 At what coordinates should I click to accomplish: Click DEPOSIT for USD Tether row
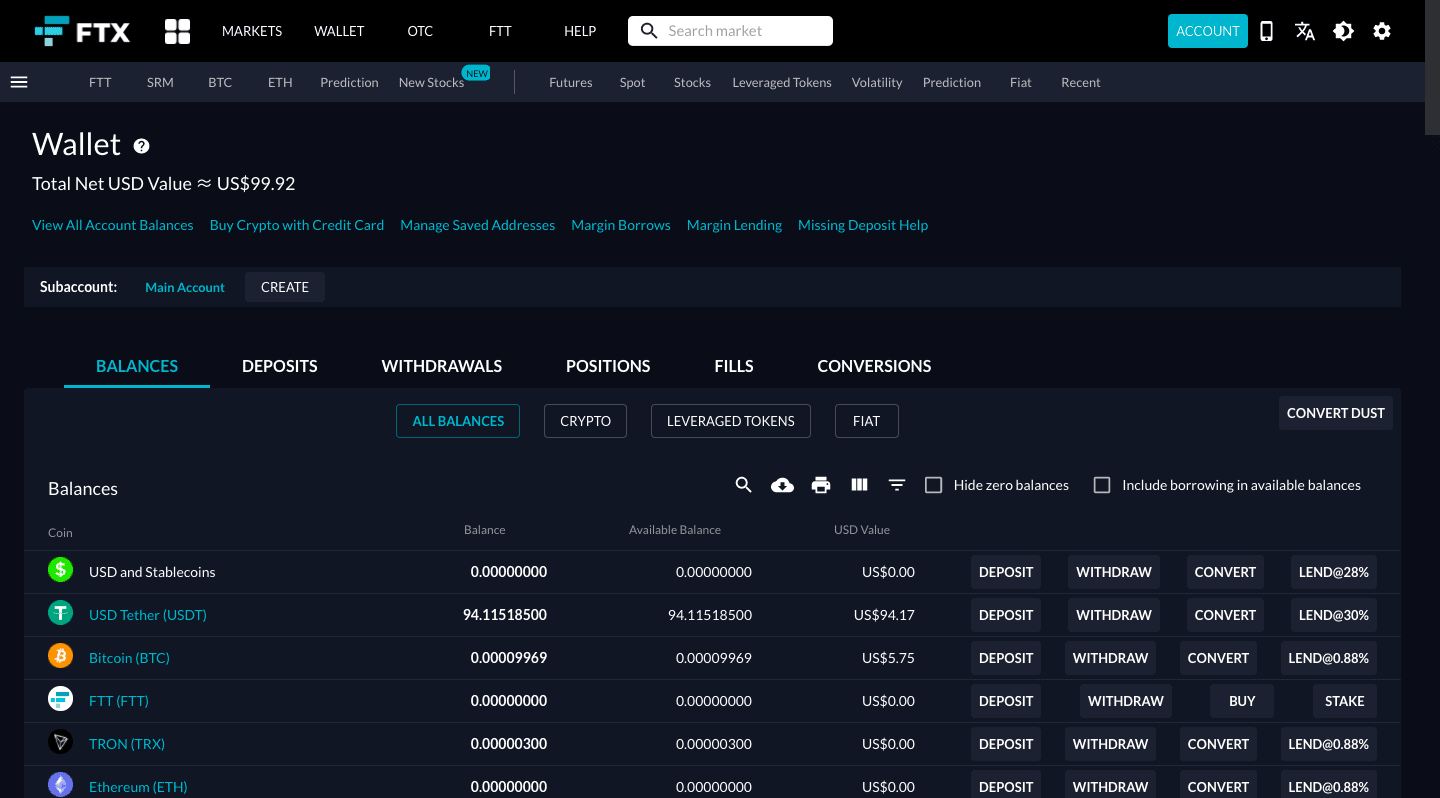point(1006,615)
